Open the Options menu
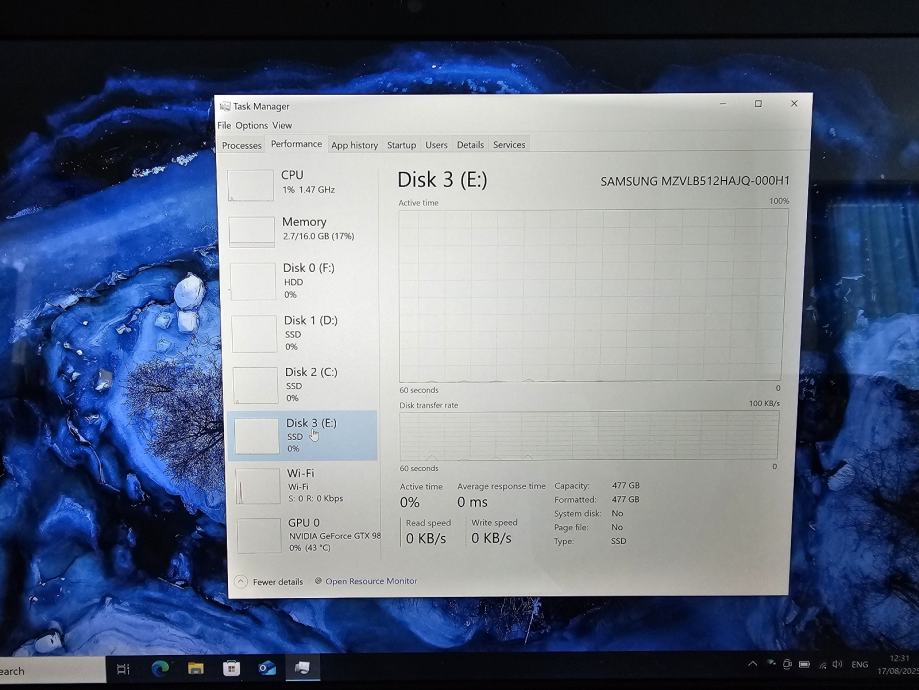The height and width of the screenshot is (690, 919). point(251,125)
